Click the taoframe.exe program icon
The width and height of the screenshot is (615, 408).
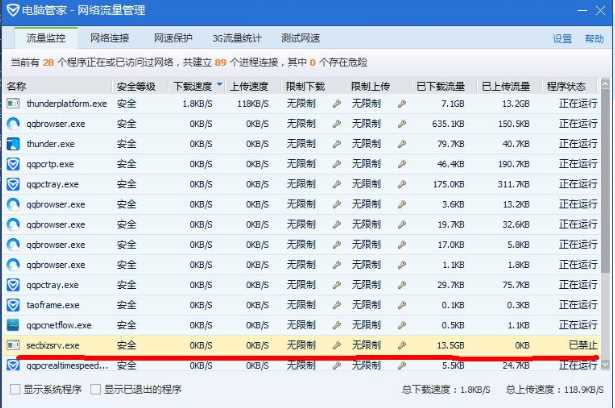pyautogui.click(x=13, y=305)
